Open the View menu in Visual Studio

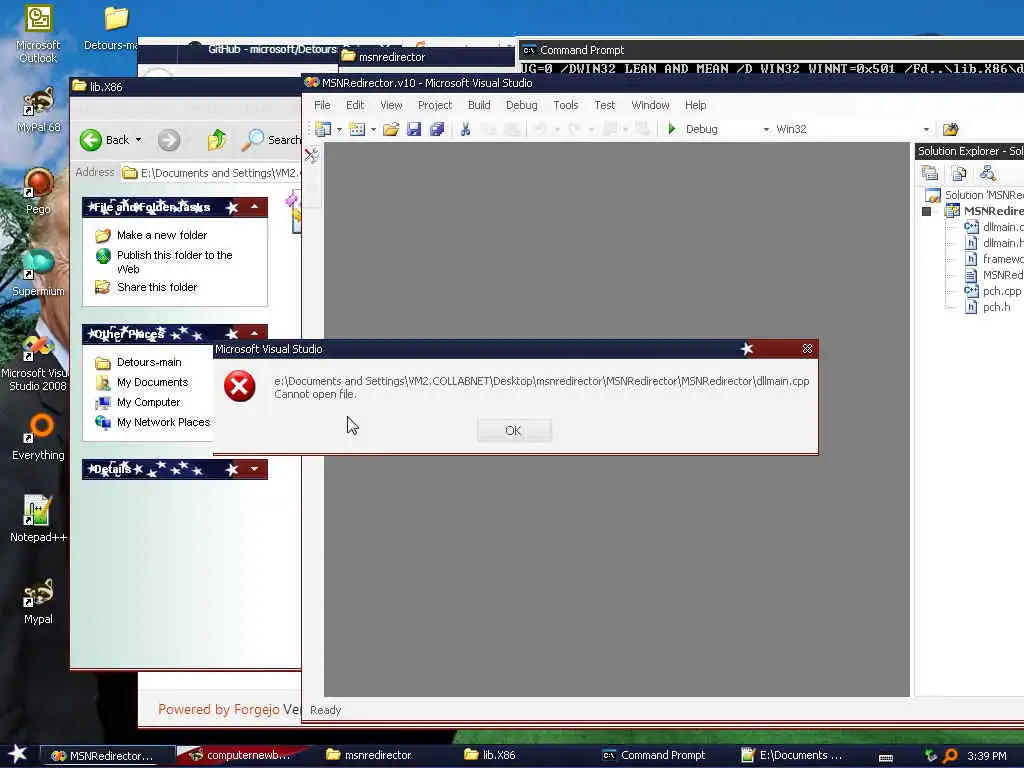[391, 105]
